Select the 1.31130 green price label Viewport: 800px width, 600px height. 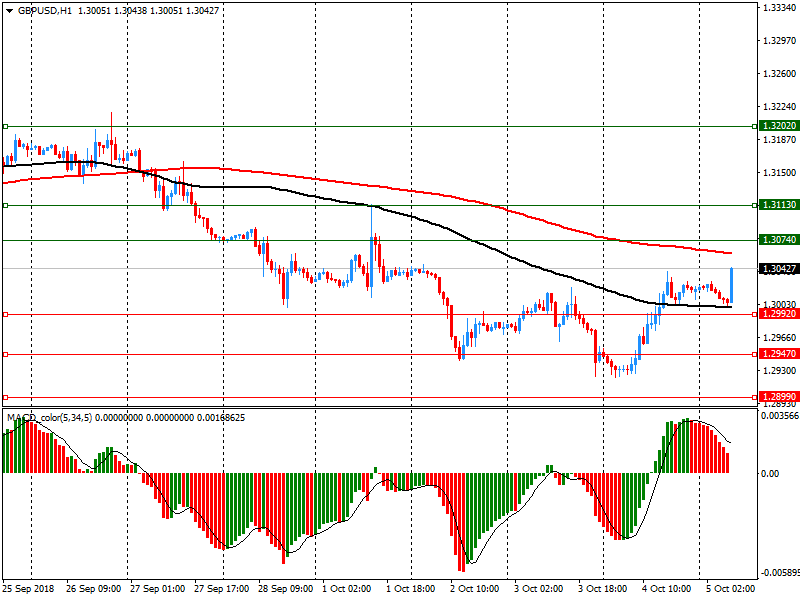[x=779, y=204]
